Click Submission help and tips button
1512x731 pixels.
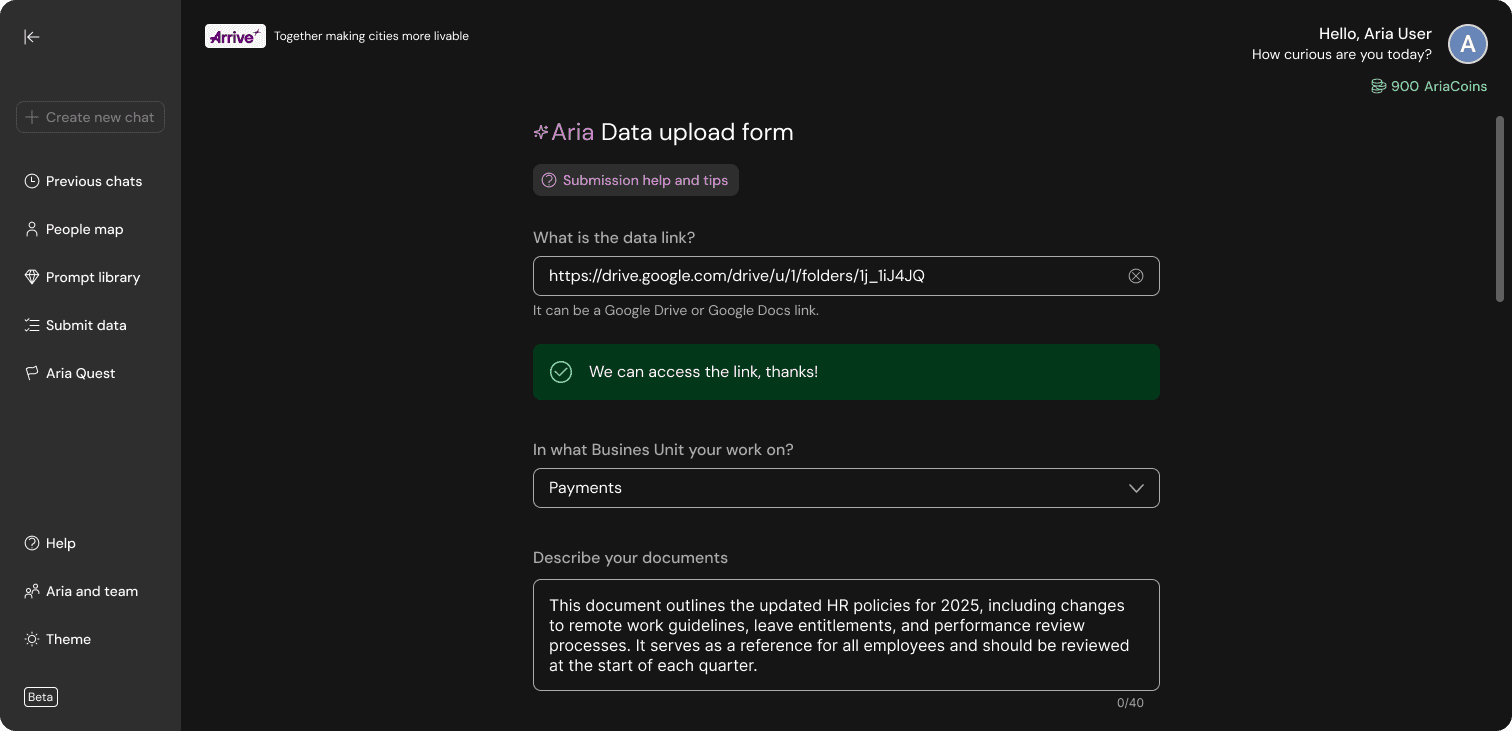click(x=636, y=180)
